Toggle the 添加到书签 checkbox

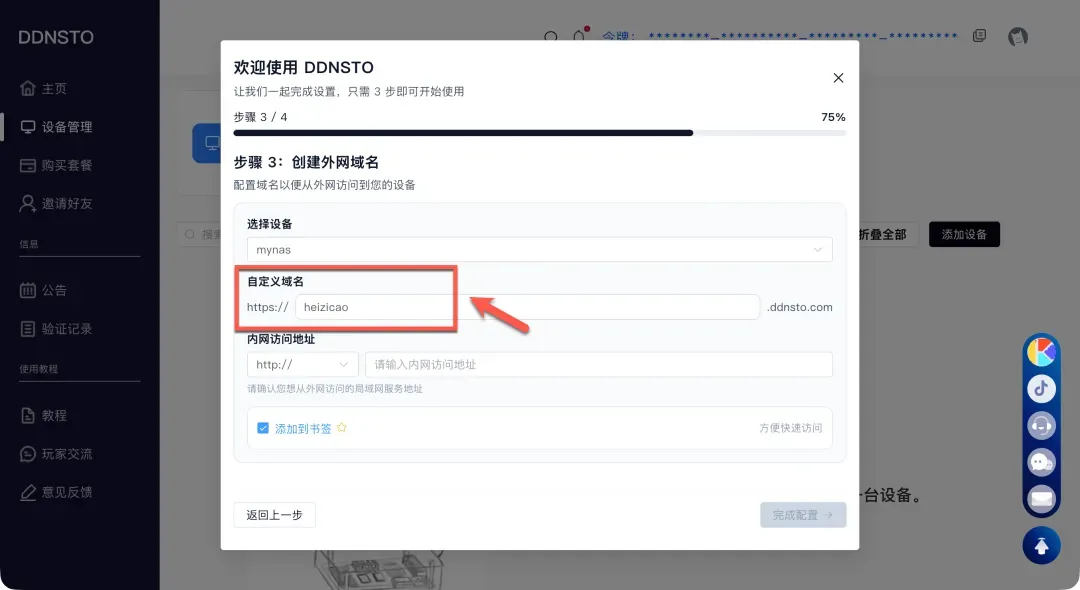[263, 428]
